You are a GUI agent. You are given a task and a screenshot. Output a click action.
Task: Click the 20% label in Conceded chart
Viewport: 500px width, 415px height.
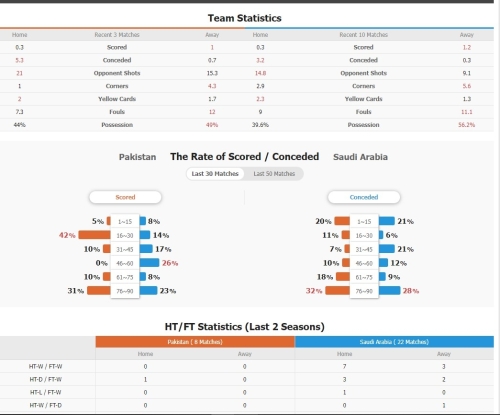(x=323, y=221)
